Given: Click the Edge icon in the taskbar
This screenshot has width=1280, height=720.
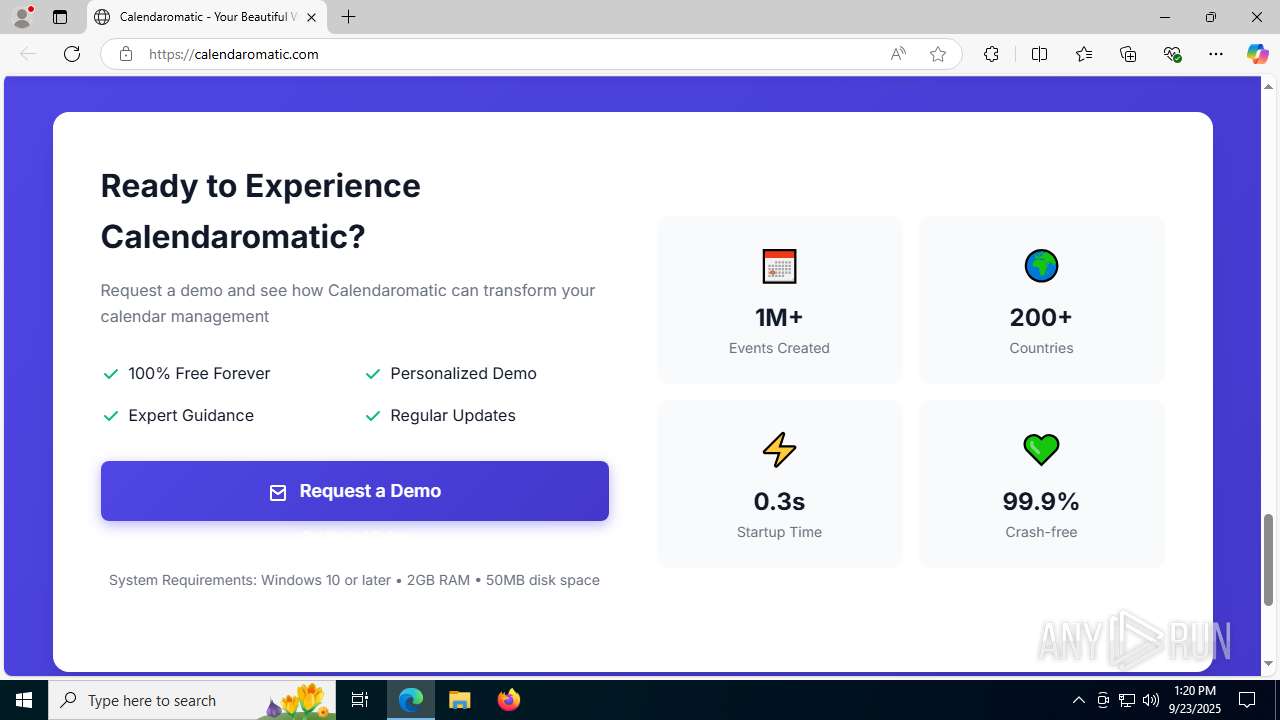Looking at the screenshot, I should click(411, 700).
